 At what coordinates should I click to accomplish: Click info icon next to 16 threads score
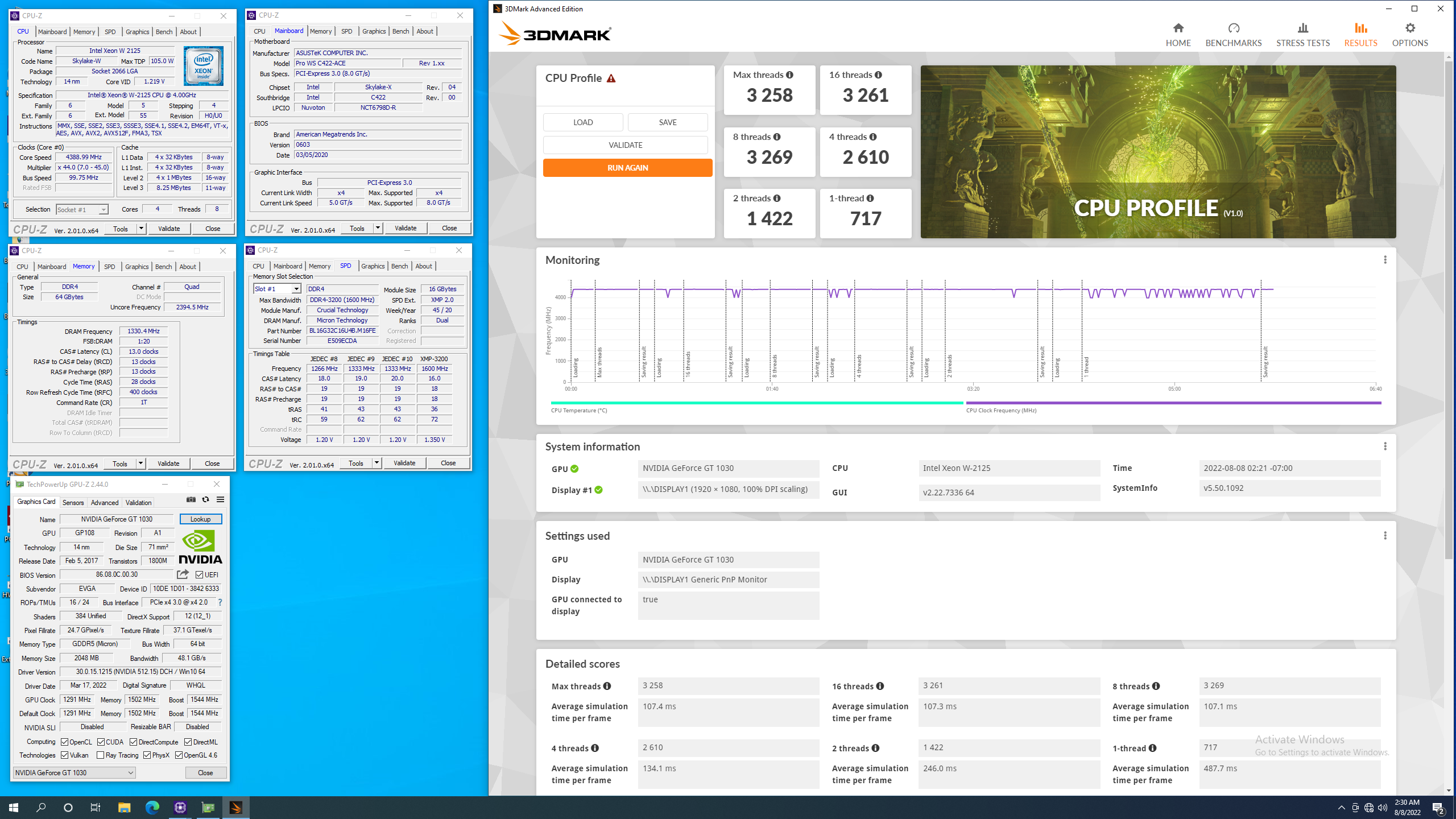pos(878,75)
